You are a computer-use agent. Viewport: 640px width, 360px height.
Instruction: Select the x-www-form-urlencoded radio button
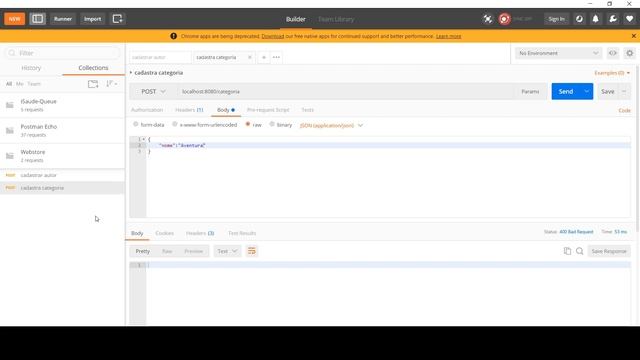tap(175, 124)
